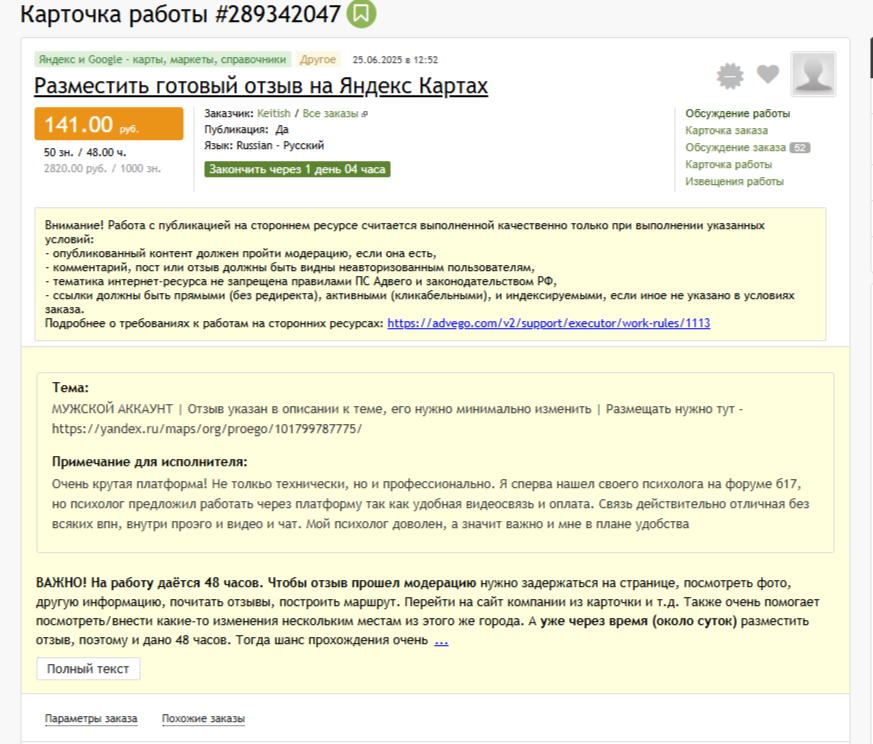
Task: Click the '141.00 руб.' price box
Action: [x=109, y=124]
